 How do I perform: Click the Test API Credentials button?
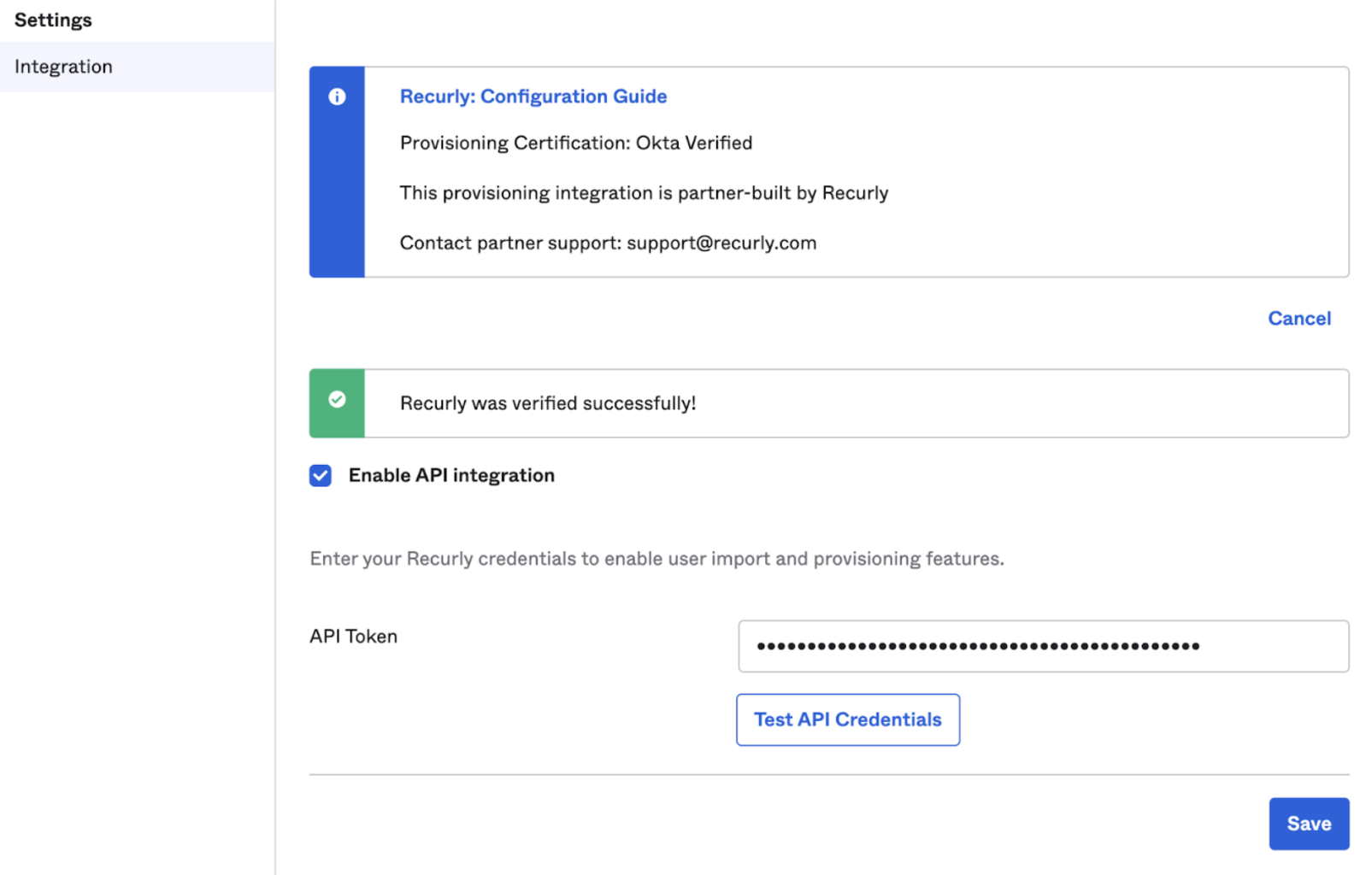(x=847, y=719)
